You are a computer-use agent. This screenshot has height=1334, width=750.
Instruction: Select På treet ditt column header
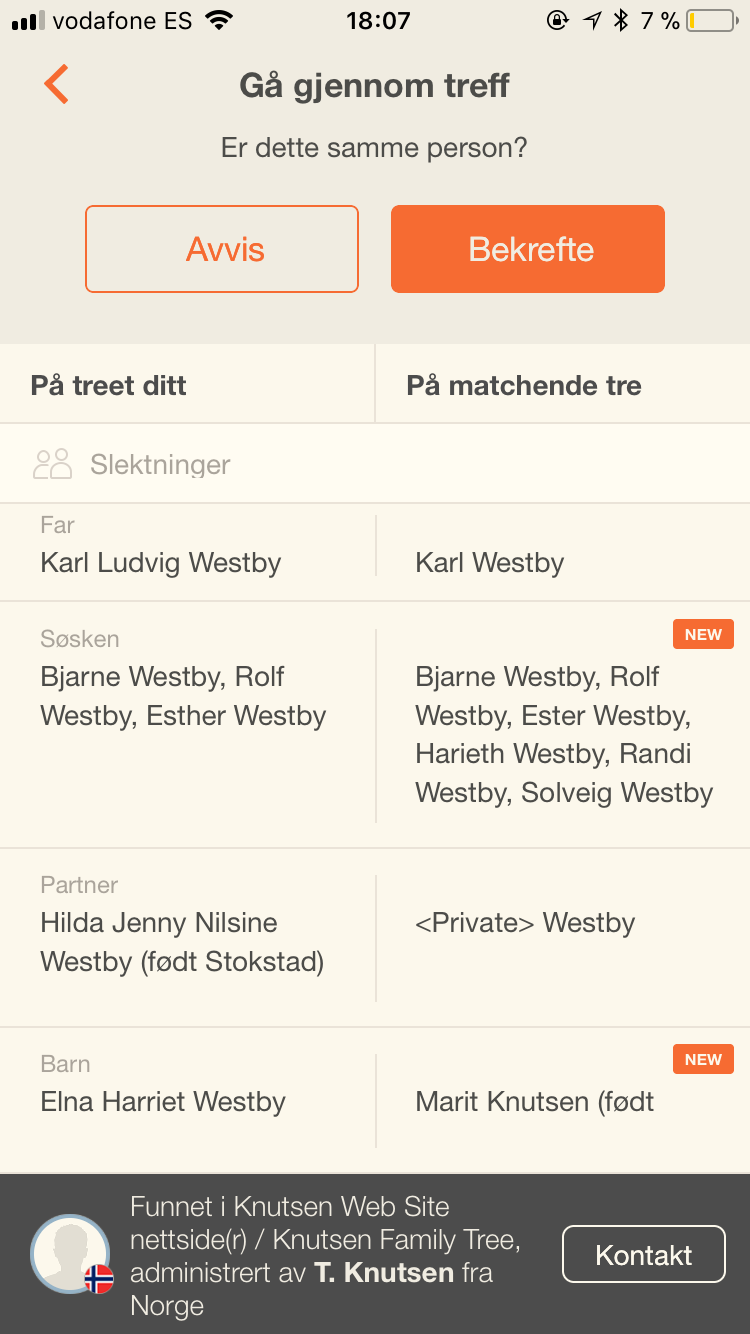[x=109, y=385]
